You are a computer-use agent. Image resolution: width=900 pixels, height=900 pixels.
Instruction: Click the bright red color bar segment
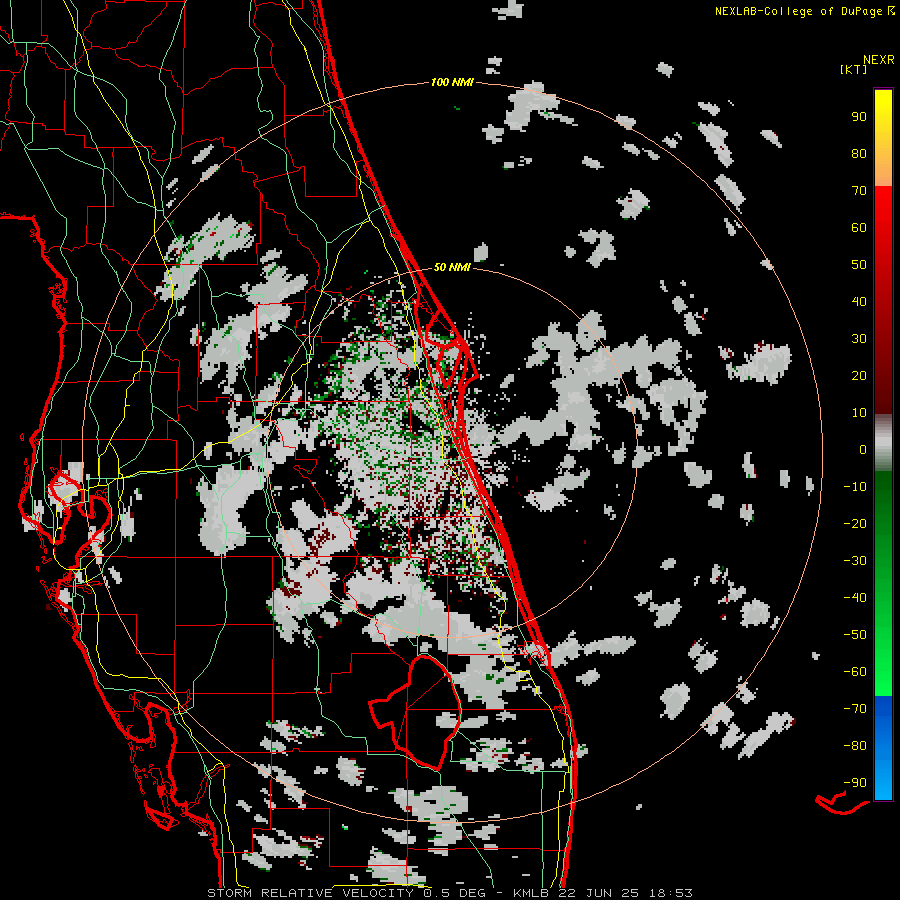883,210
